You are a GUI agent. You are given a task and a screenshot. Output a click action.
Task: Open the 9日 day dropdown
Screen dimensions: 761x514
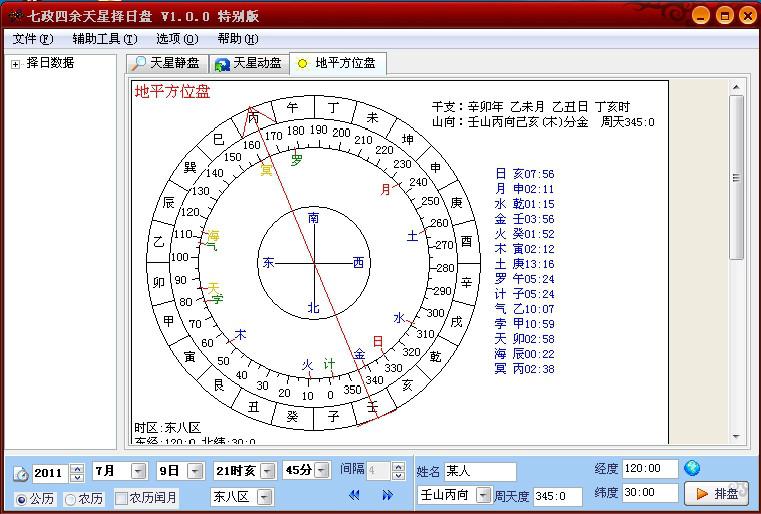195,471
